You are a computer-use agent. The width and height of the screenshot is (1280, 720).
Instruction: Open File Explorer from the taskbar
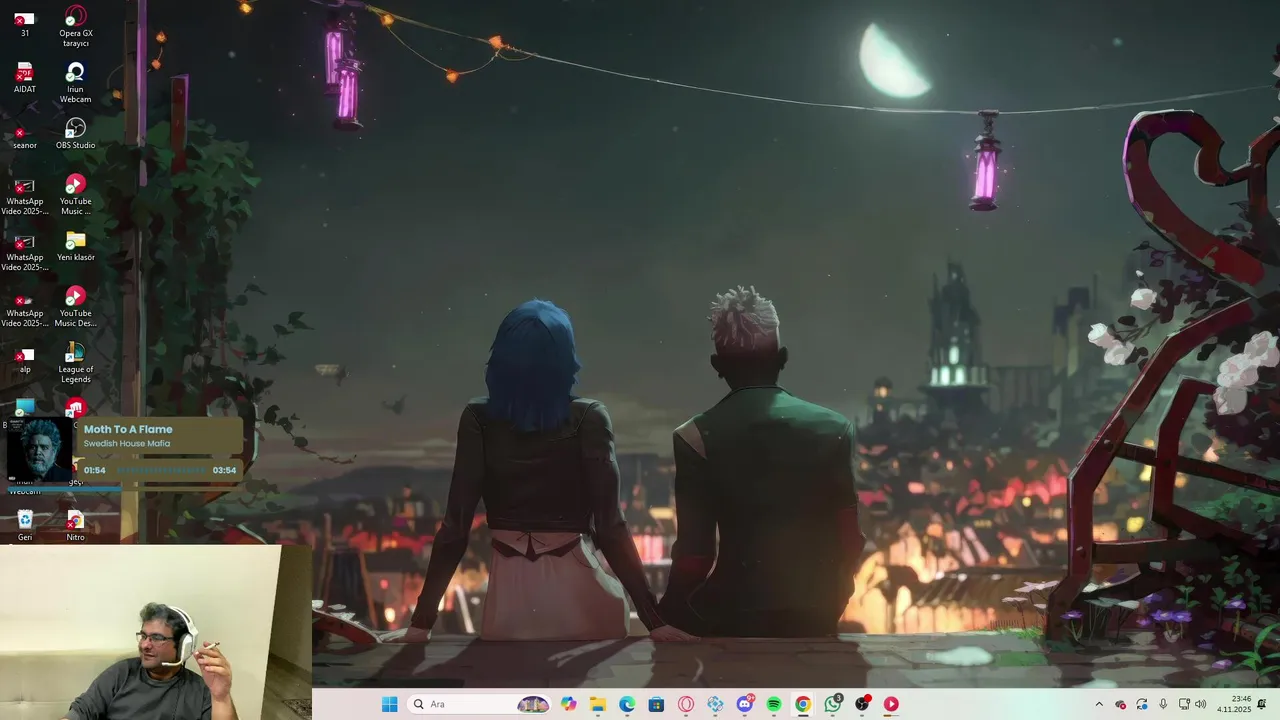click(x=598, y=704)
